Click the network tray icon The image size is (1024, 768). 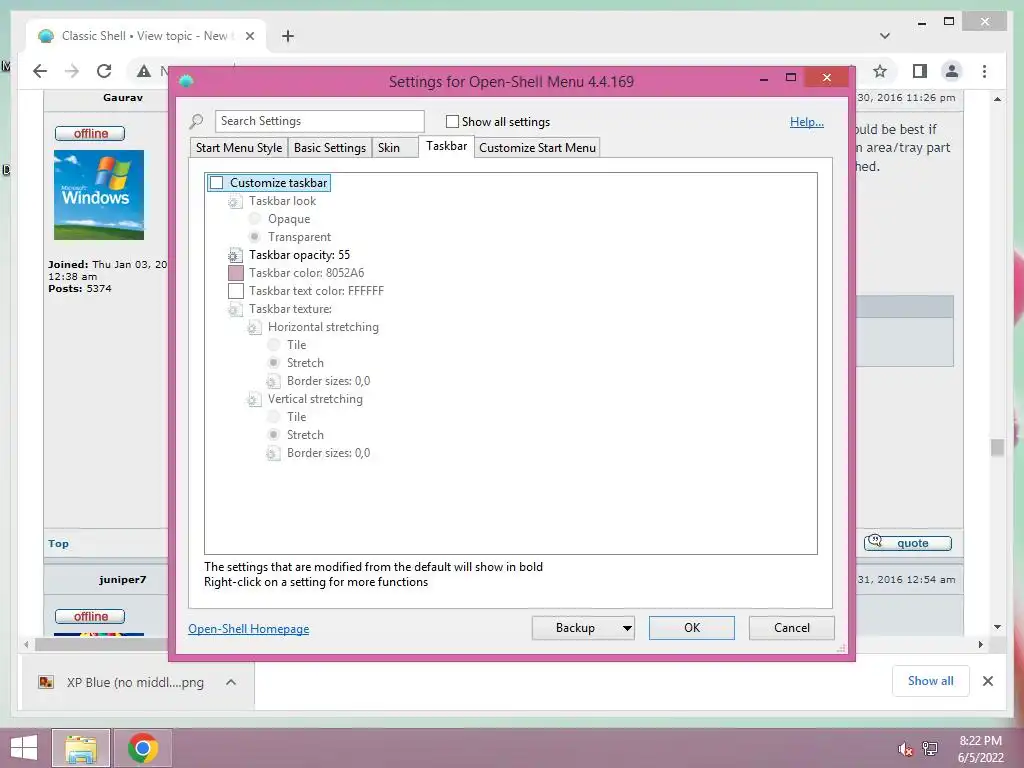tap(930, 749)
